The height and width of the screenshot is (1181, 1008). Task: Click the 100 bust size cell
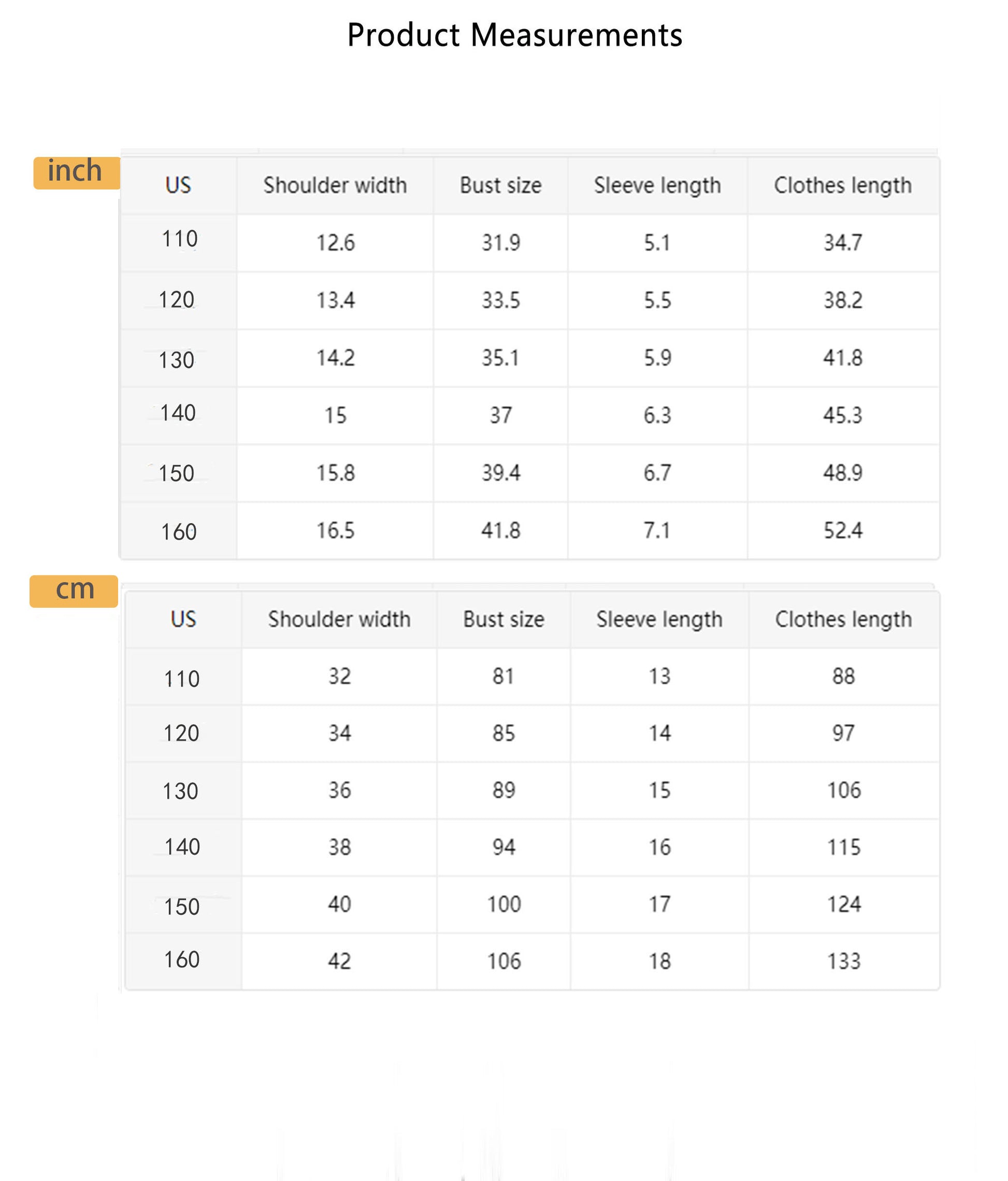coord(503,904)
